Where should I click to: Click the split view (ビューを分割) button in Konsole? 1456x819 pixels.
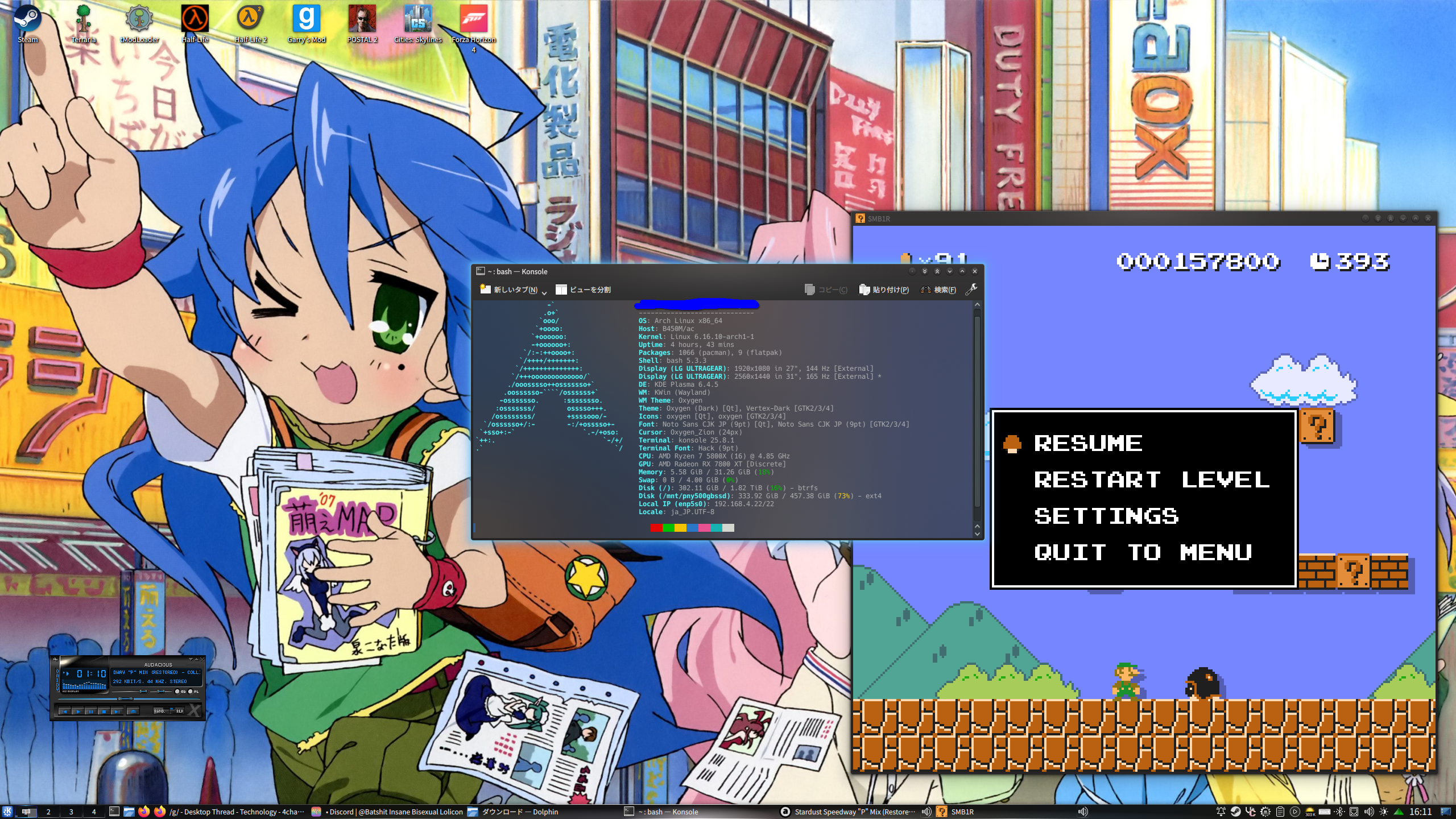(x=583, y=289)
